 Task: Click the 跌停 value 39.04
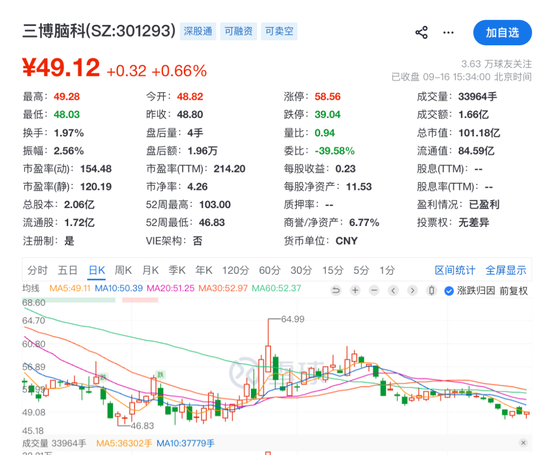[328, 114]
